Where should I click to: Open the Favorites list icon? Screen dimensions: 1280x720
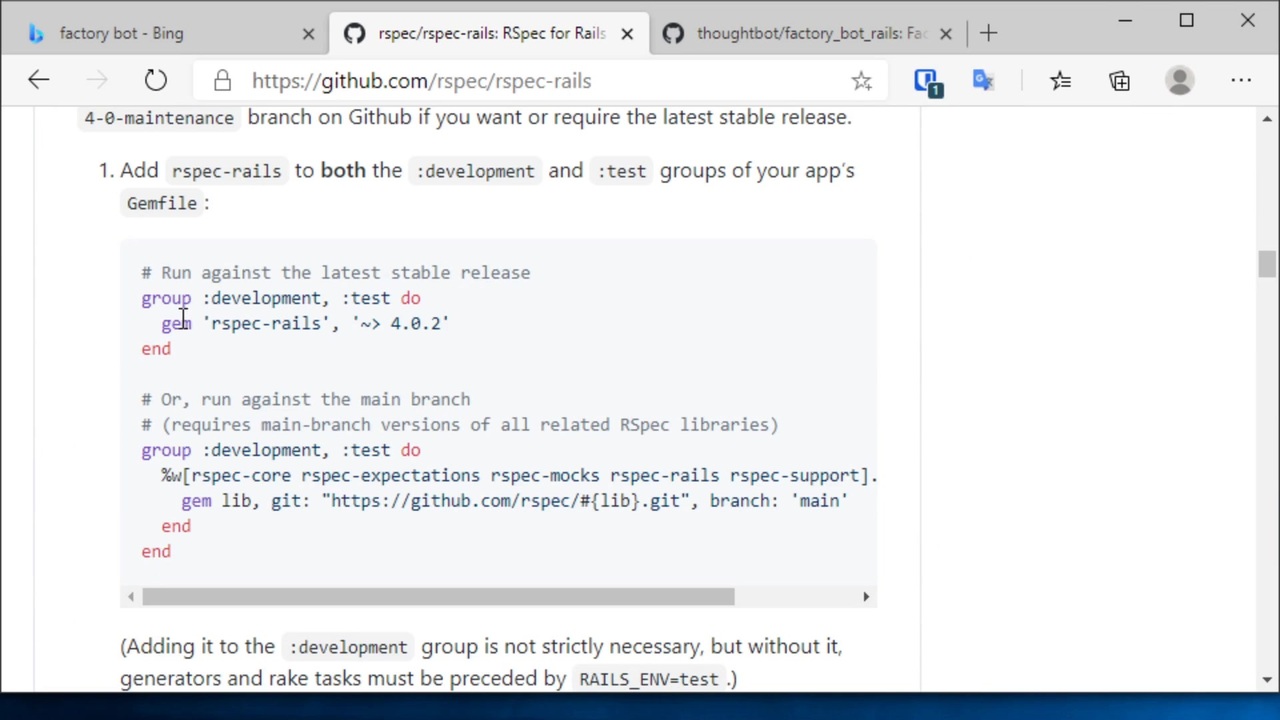1060,81
